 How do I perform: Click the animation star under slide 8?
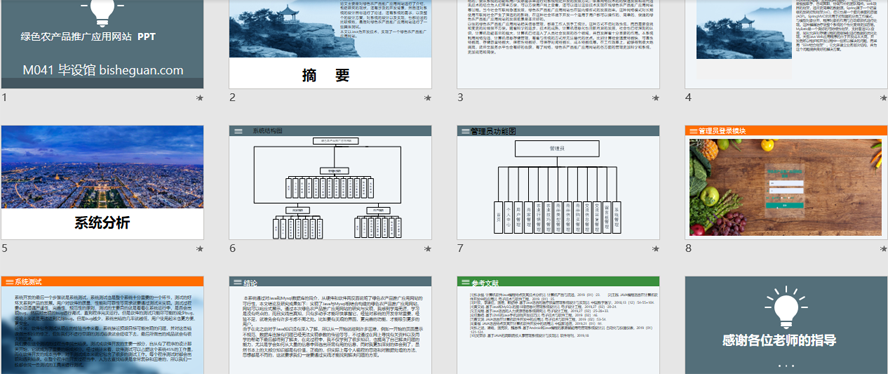pyautogui.click(x=883, y=249)
